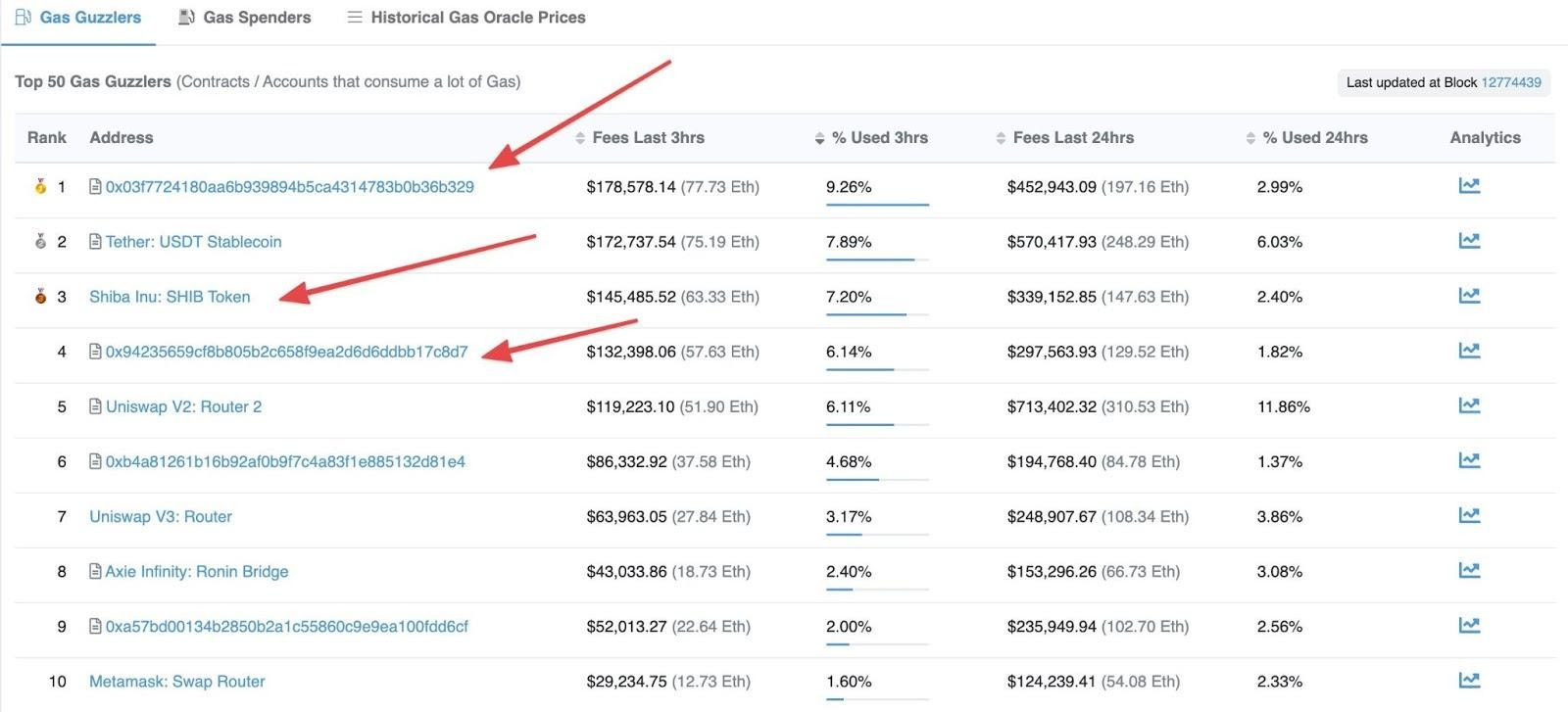Image resolution: width=1568 pixels, height=712 pixels.
Task: Open address 0x03f7724180aa6b93 contract link
Action: tap(289, 187)
